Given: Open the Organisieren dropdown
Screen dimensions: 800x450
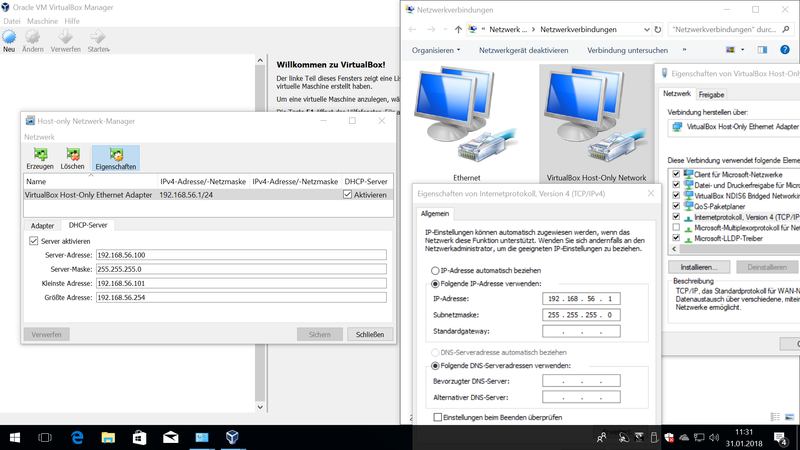Looking at the screenshot, I should [x=436, y=50].
